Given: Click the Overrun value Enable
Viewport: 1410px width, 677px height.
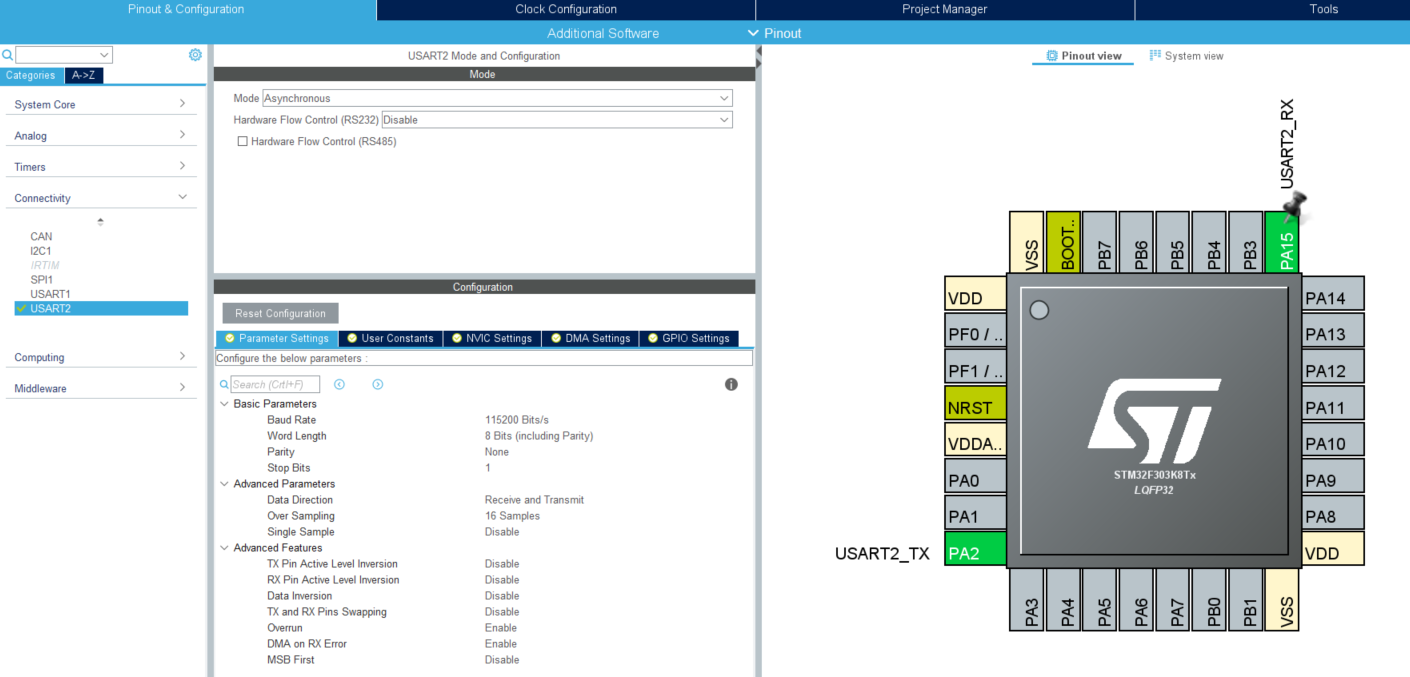Looking at the screenshot, I should pyautogui.click(x=501, y=628).
